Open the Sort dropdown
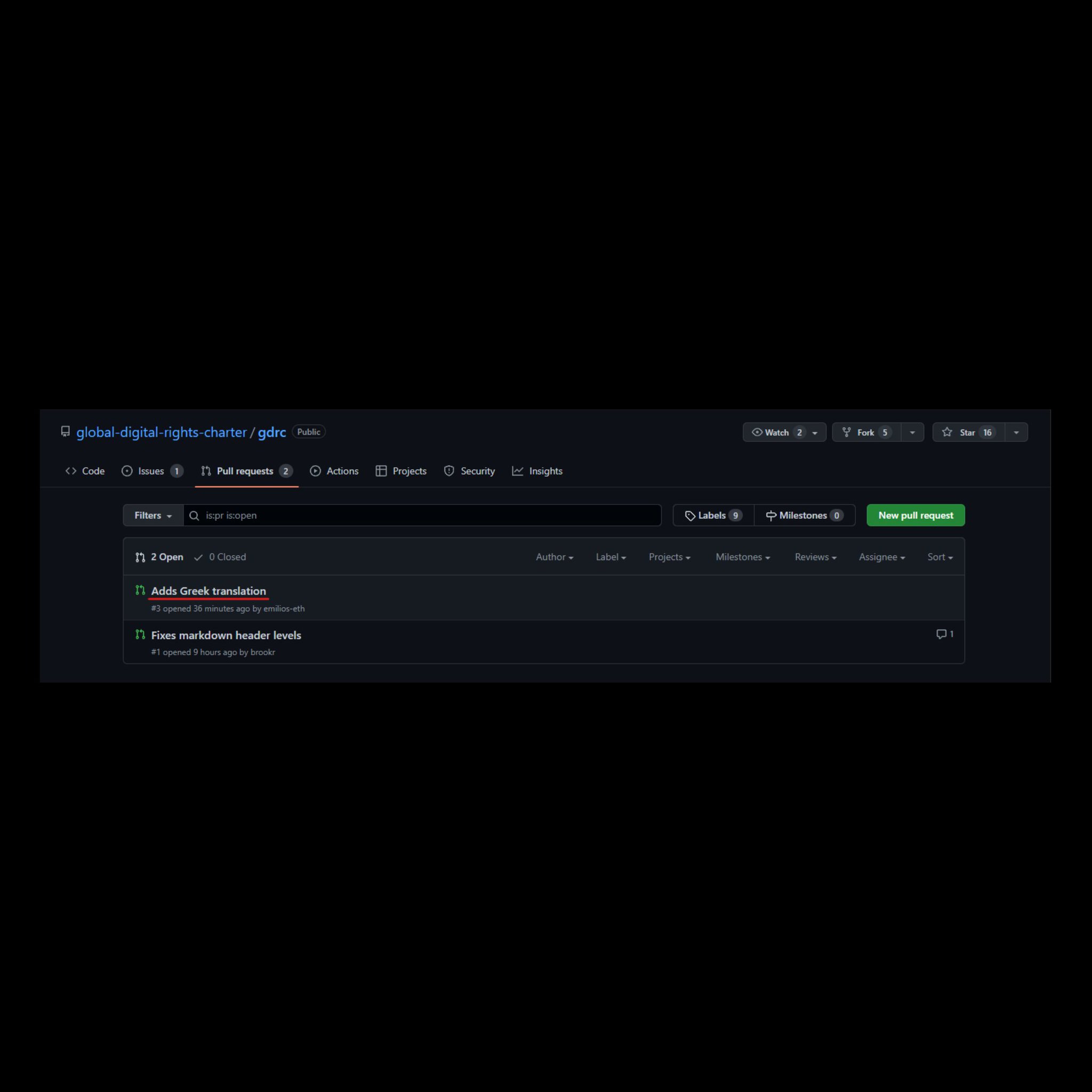This screenshot has width=1092, height=1092. point(940,557)
